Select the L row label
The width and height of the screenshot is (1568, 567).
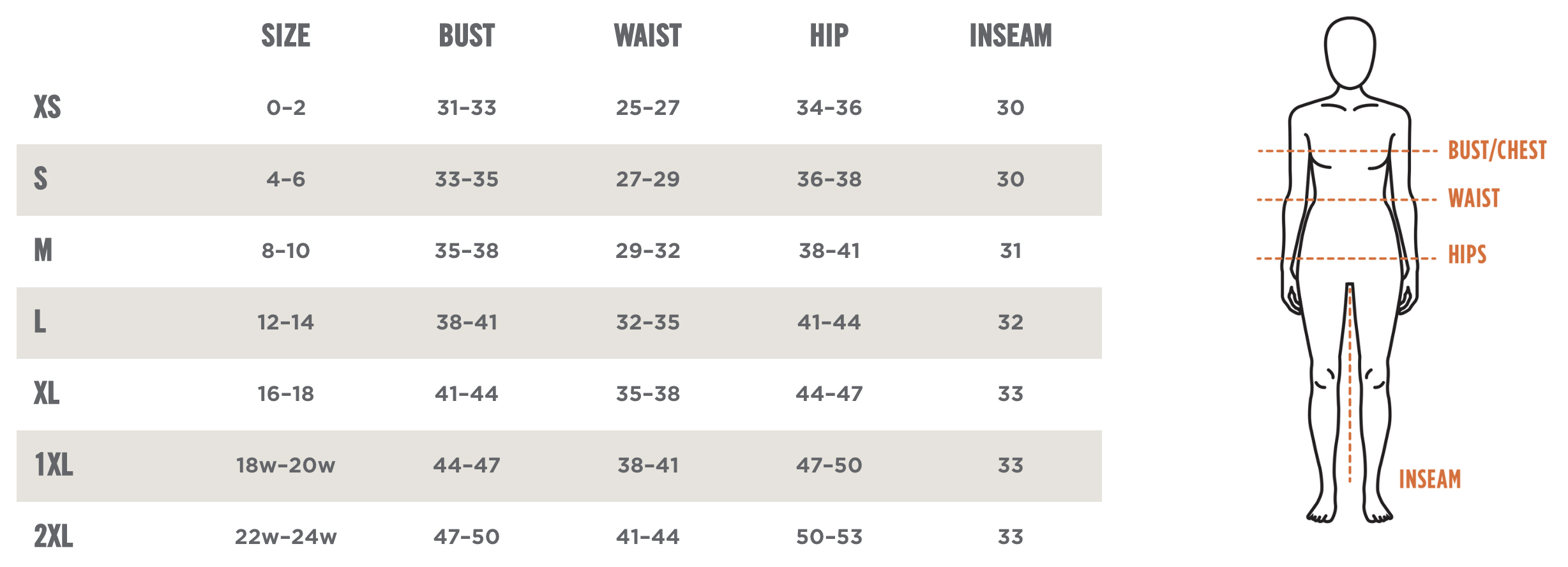point(40,322)
